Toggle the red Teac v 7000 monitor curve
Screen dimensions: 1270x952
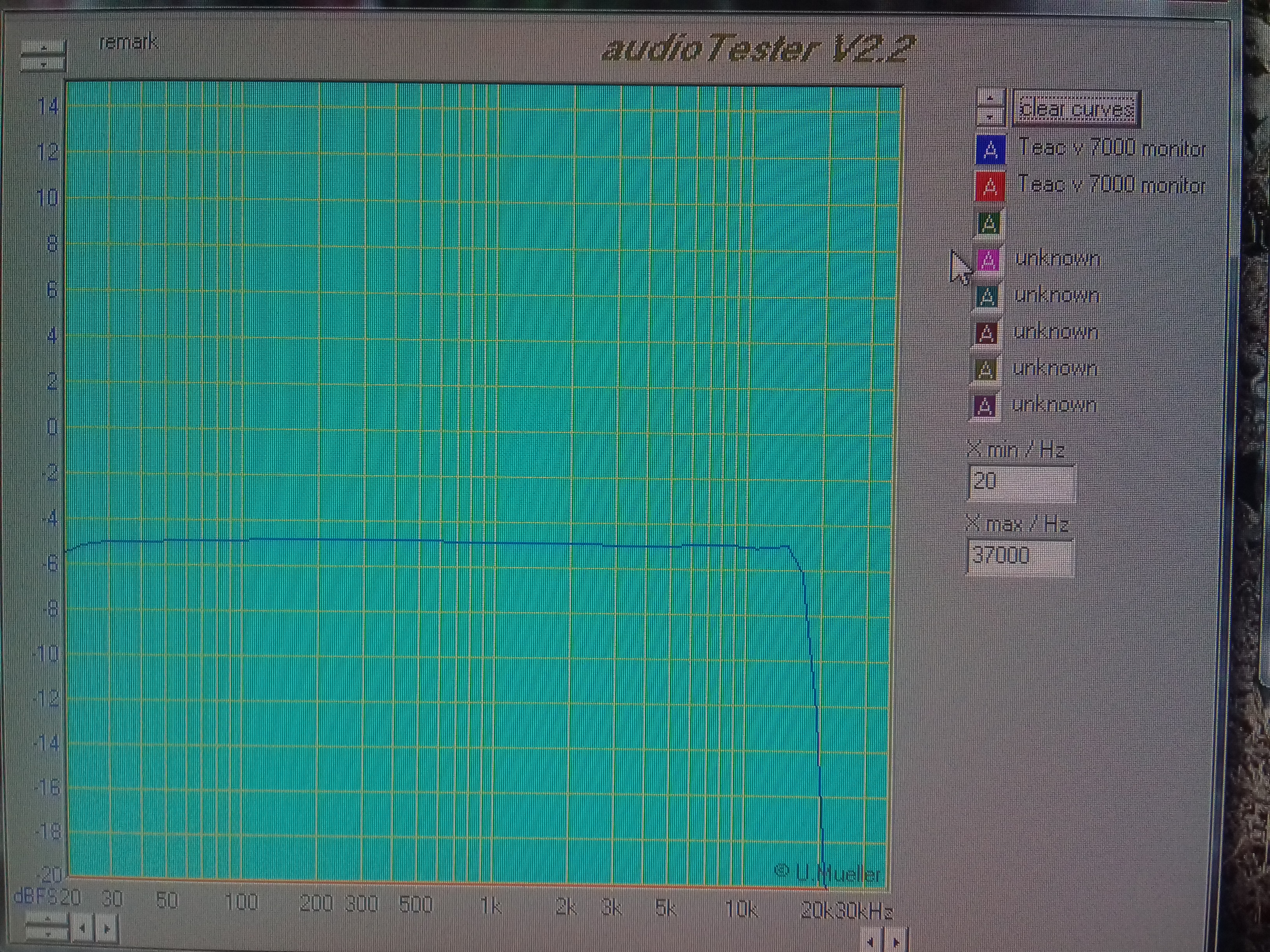(990, 187)
